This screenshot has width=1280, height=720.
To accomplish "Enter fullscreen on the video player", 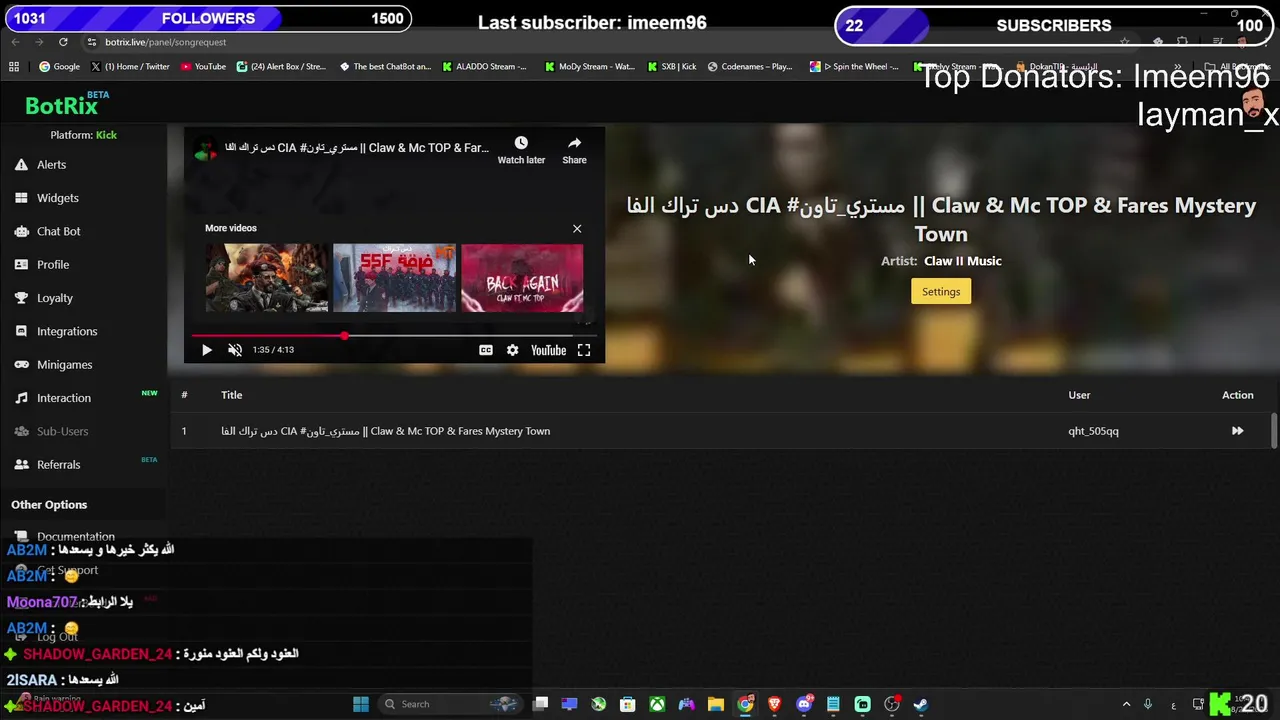I will coord(584,350).
